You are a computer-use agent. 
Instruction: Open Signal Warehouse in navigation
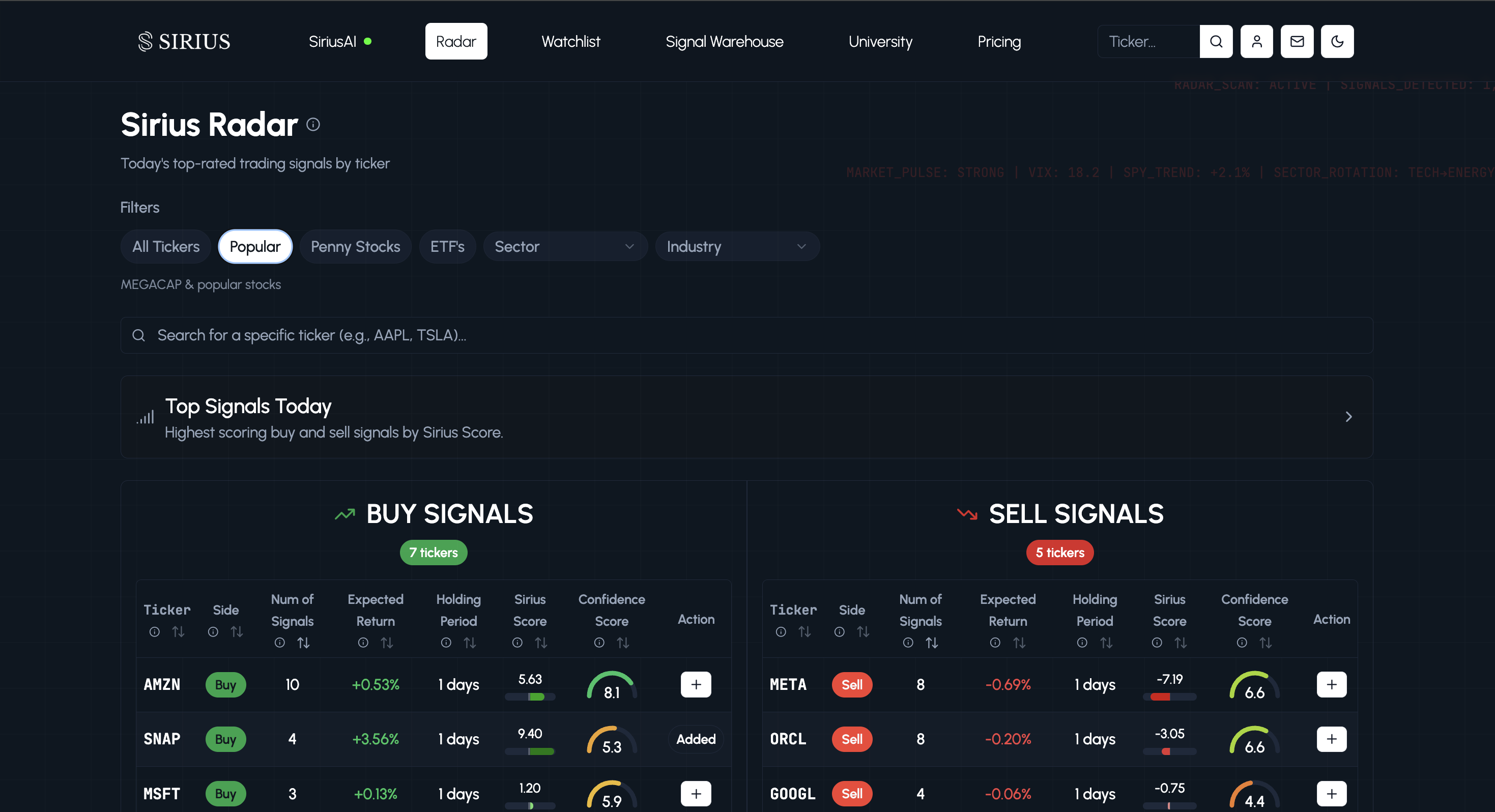(724, 41)
